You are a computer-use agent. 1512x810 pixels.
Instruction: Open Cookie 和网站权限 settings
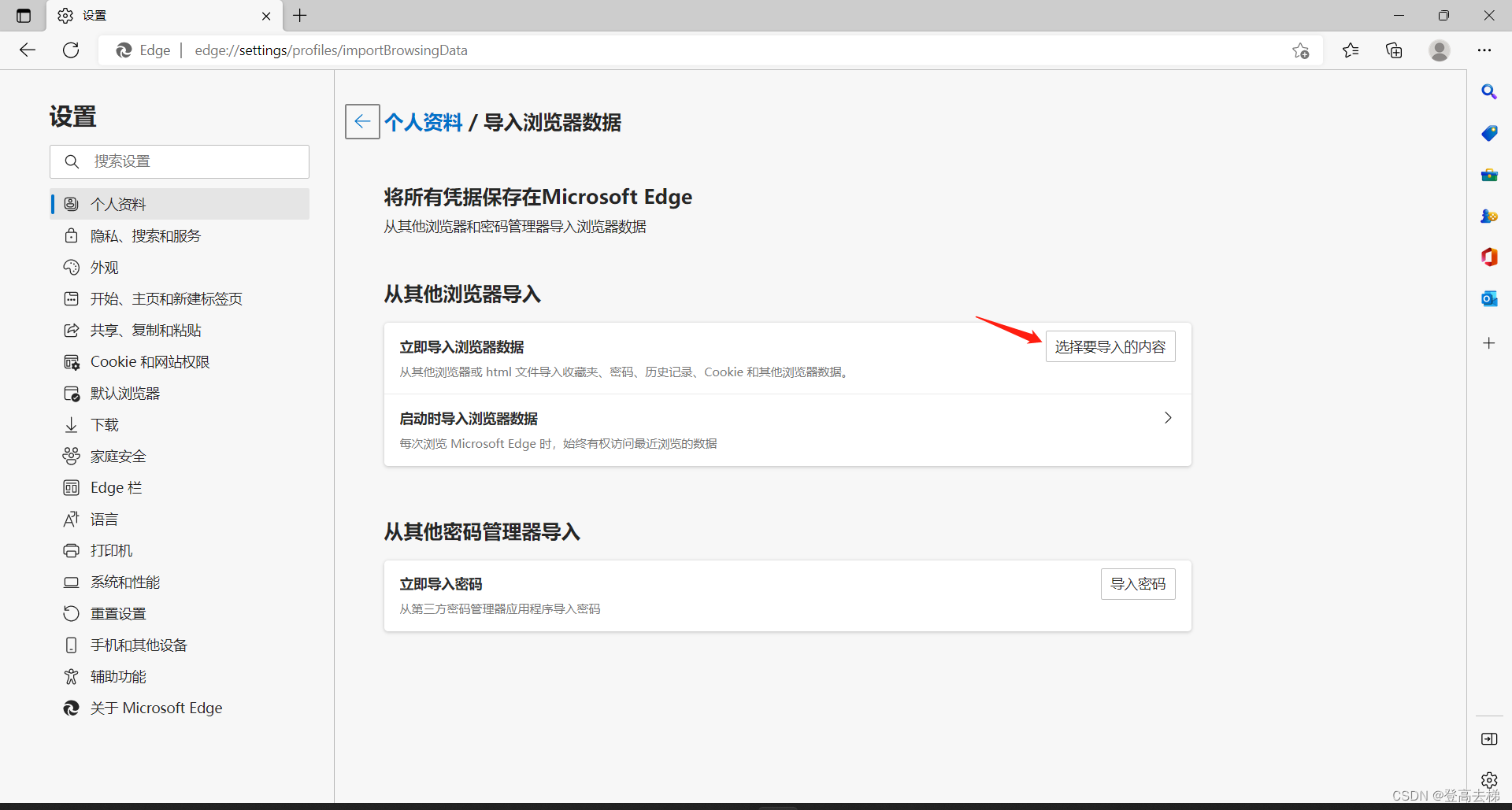180,361
